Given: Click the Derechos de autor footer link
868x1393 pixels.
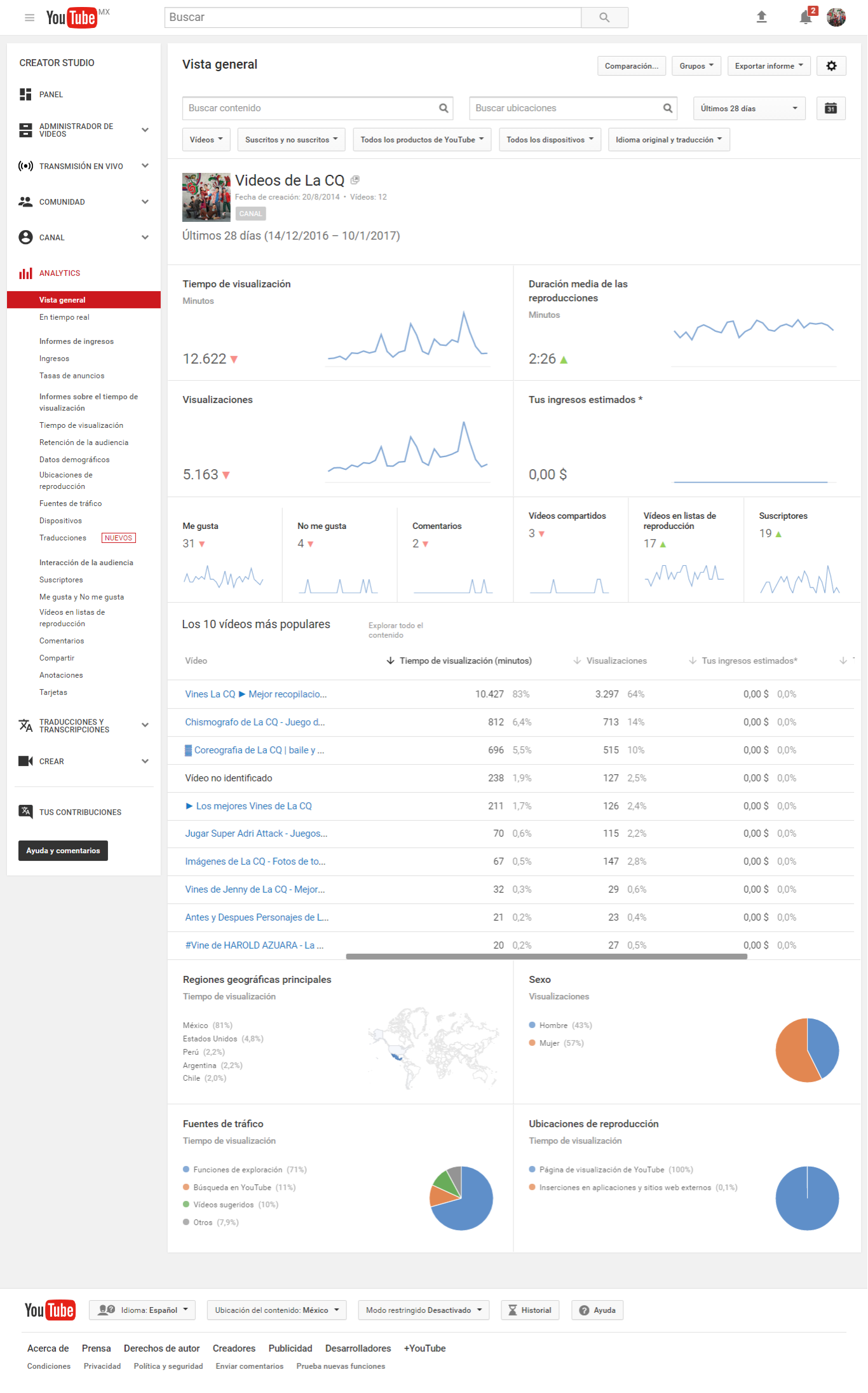Looking at the screenshot, I should click(161, 1348).
